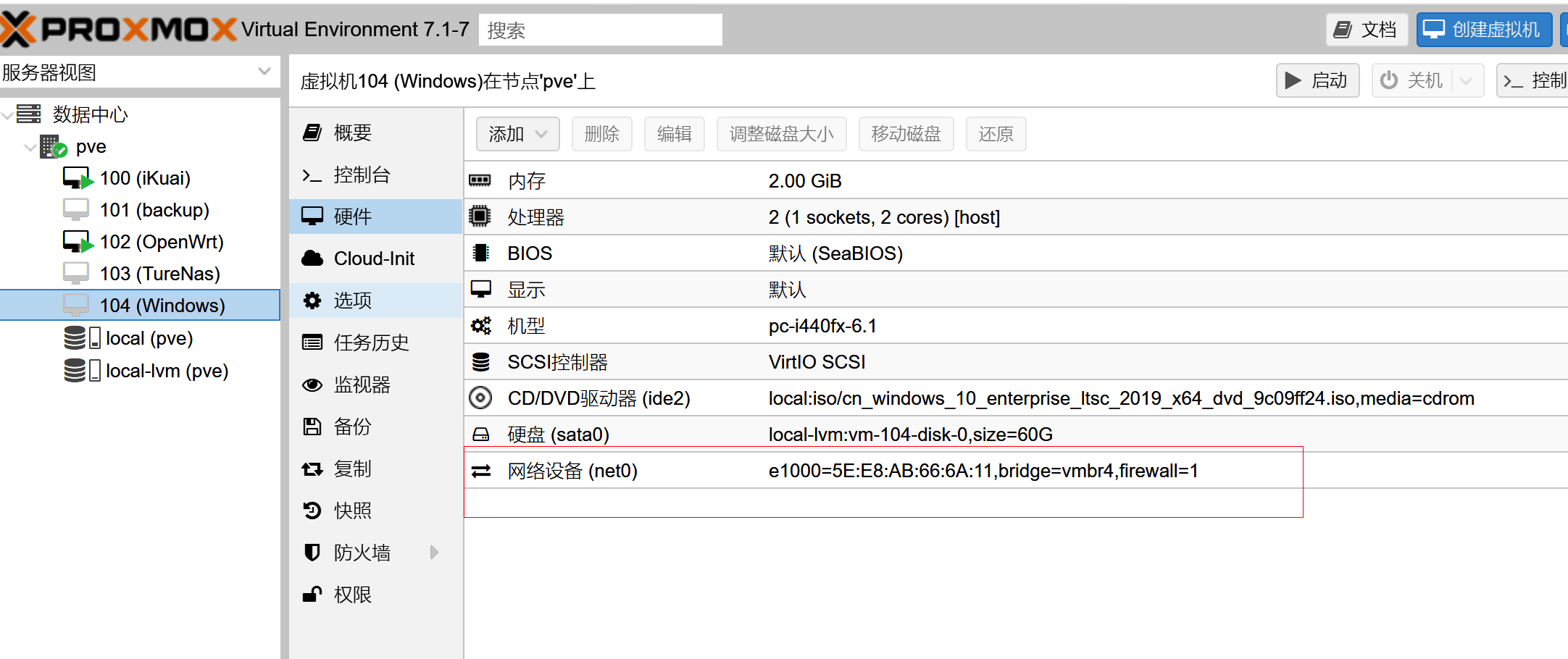Open the 服务器视图 view dropdown
Image resolution: width=1568 pixels, height=659 pixels.
[x=264, y=72]
